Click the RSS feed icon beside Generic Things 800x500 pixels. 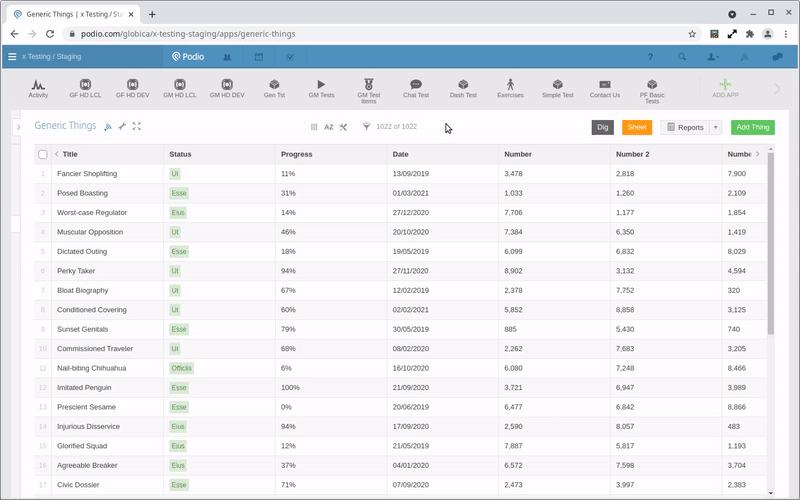pyautogui.click(x=108, y=127)
